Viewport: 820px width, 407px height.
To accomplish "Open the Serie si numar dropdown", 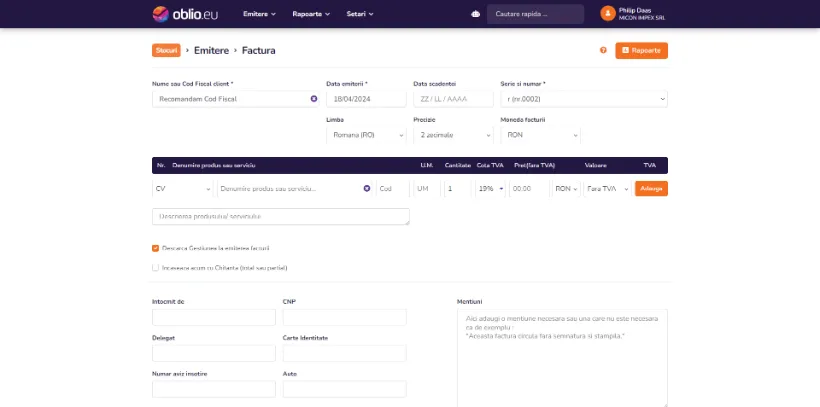I will 584,99.
